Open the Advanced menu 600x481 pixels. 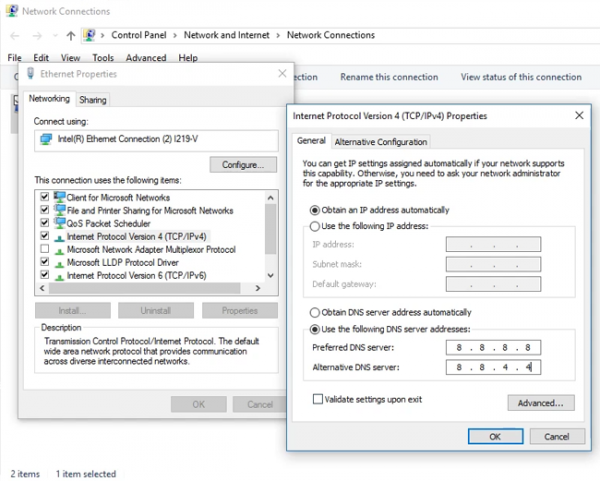146,58
